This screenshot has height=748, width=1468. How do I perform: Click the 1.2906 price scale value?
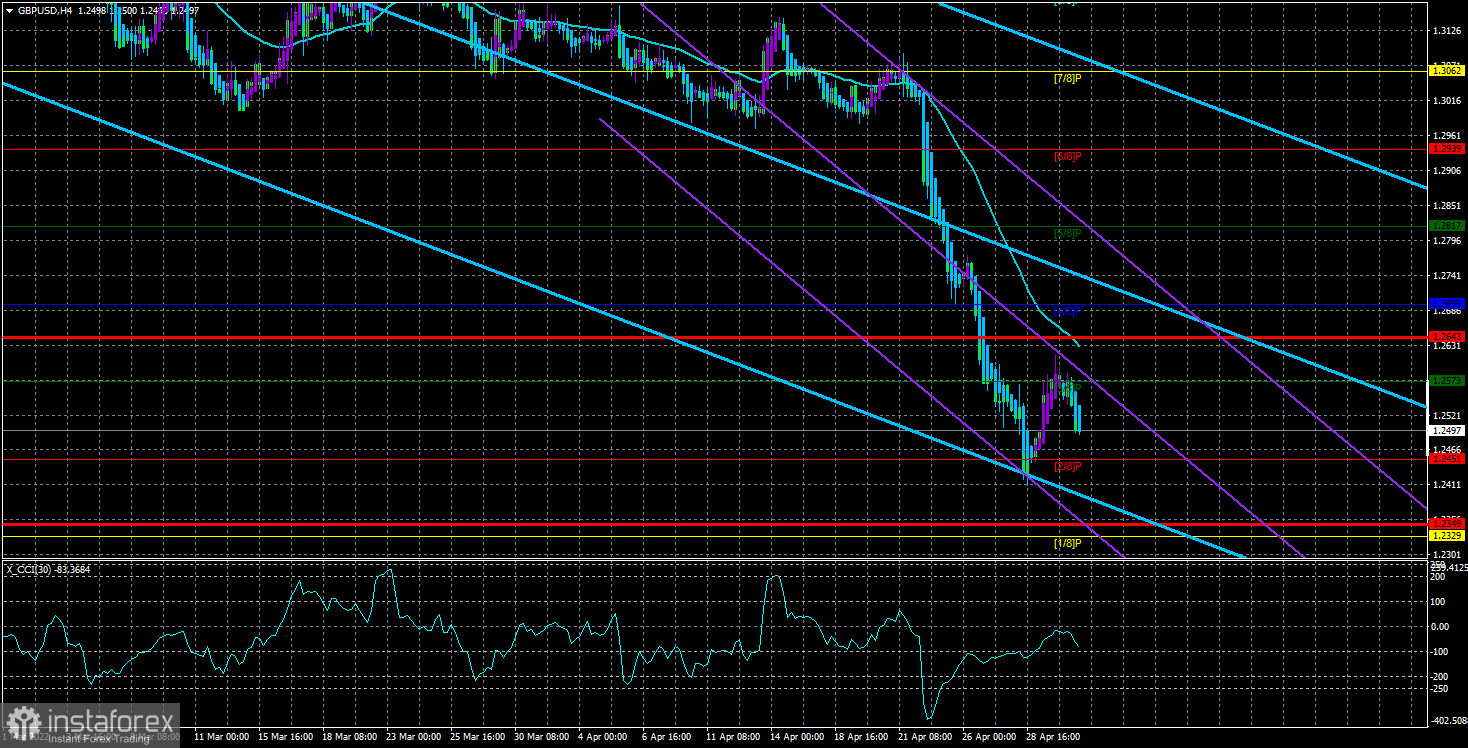coord(1446,171)
